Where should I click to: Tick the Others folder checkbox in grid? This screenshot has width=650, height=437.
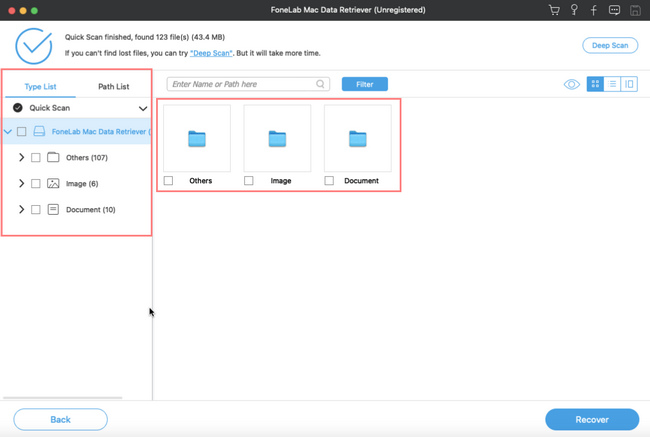[x=168, y=181]
